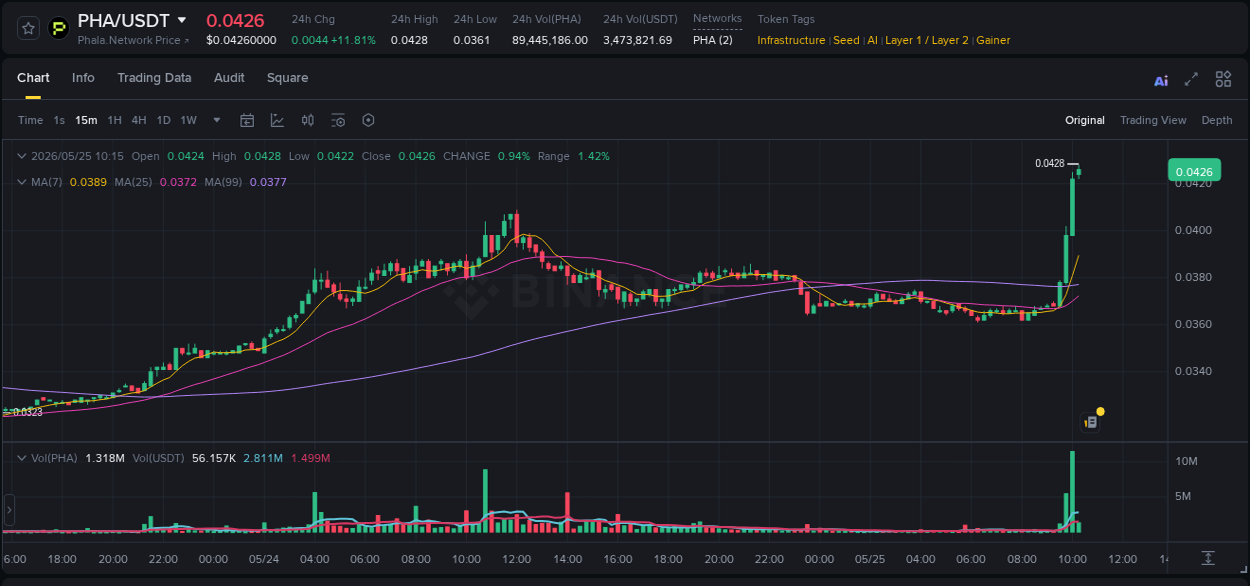Click the current price tag 0.0426
Screen dimensions: 1250x586
1194,172
